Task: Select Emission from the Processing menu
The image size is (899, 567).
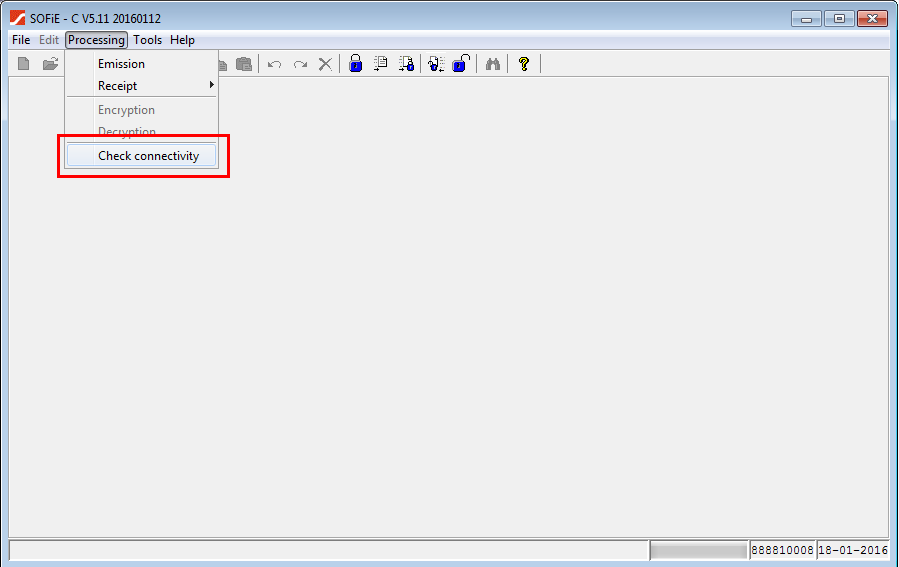Action: (121, 64)
